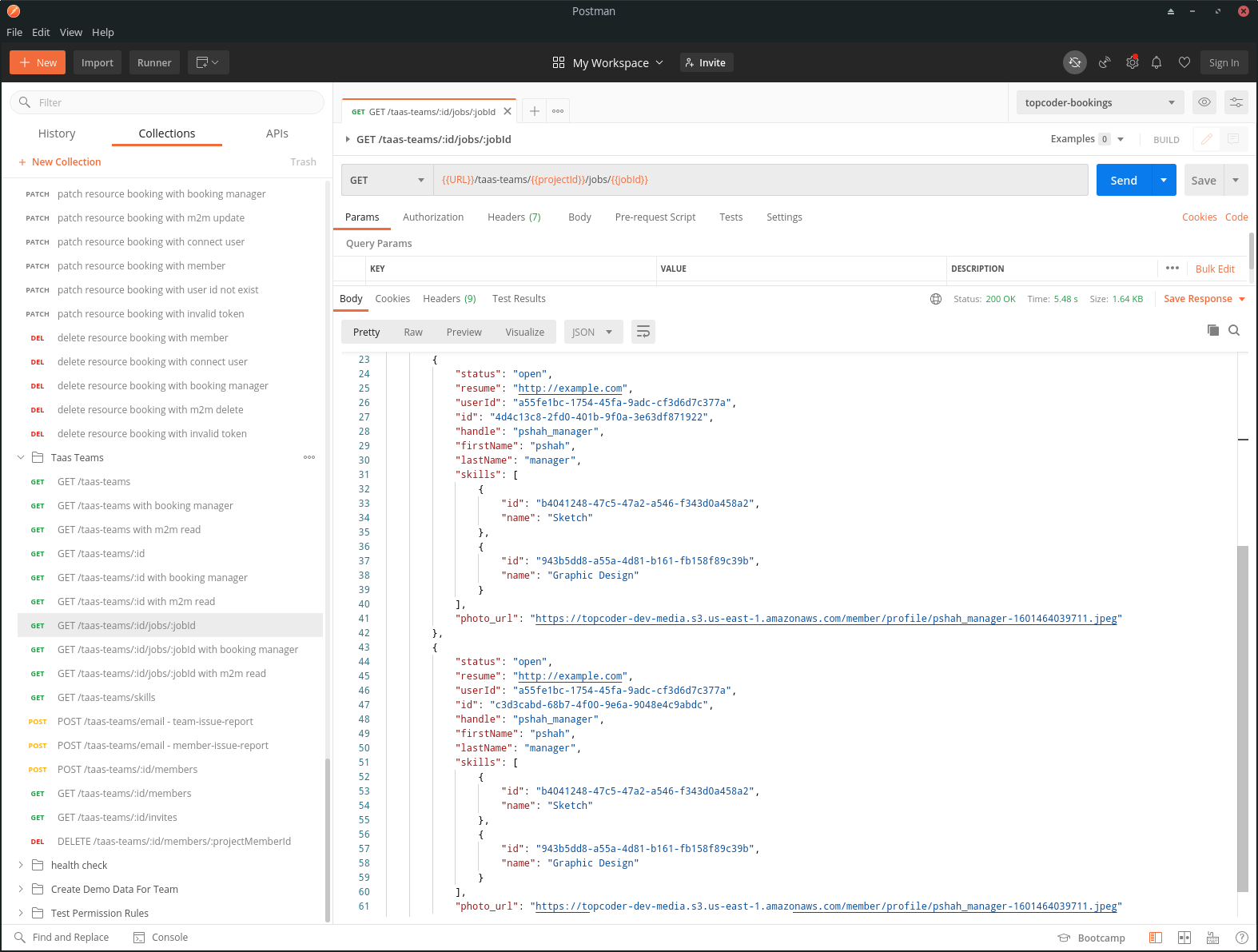Click the Send button
The height and width of the screenshot is (952, 1258).
click(x=1124, y=180)
